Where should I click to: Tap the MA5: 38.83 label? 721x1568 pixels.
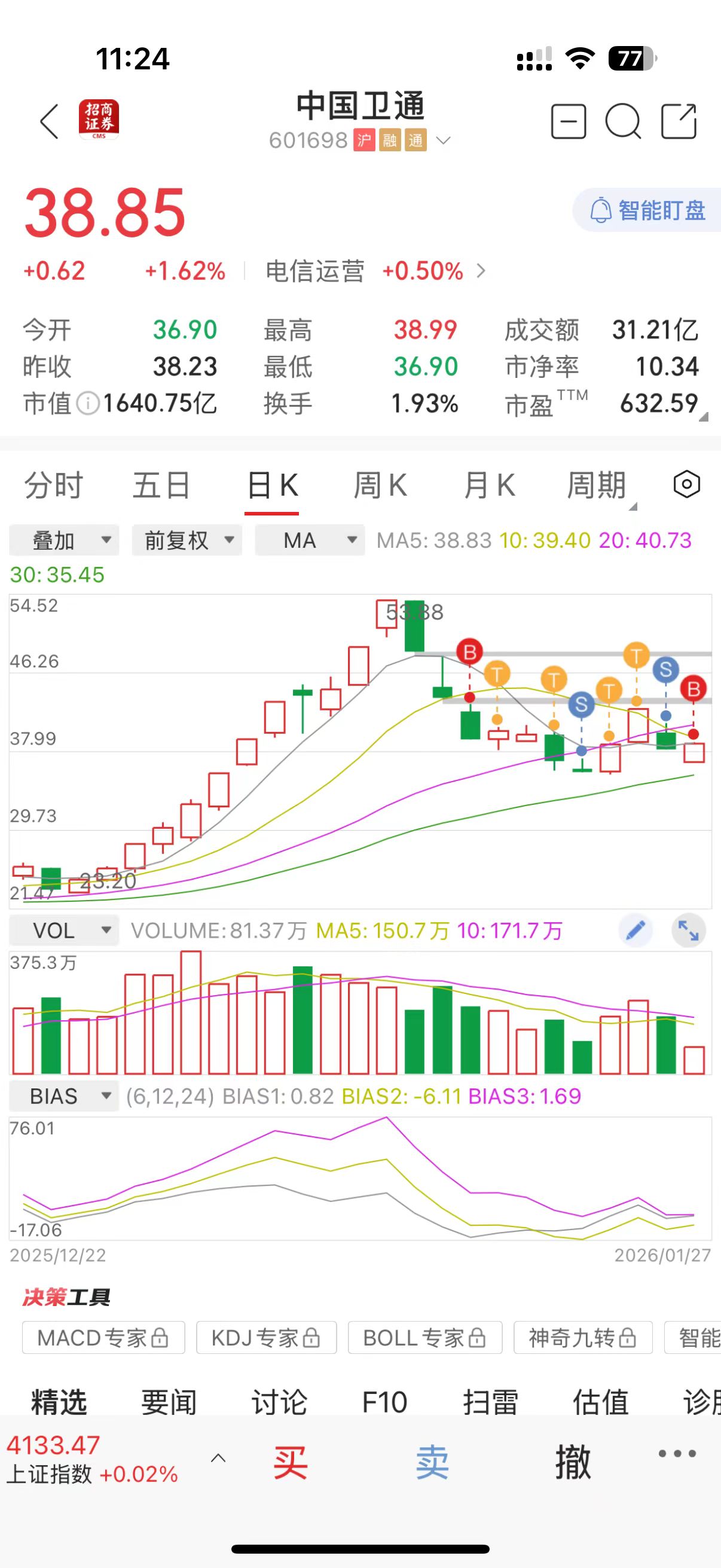[434, 540]
